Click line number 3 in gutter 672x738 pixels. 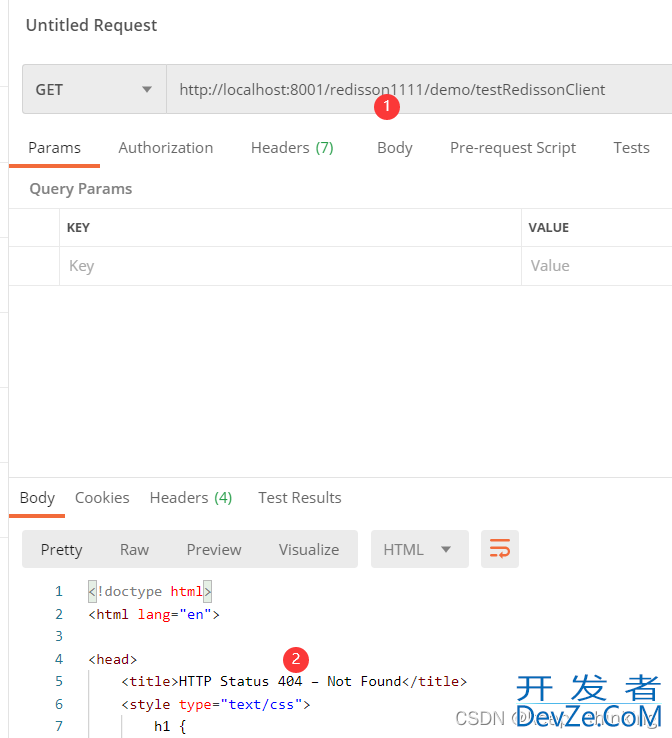coord(59,636)
